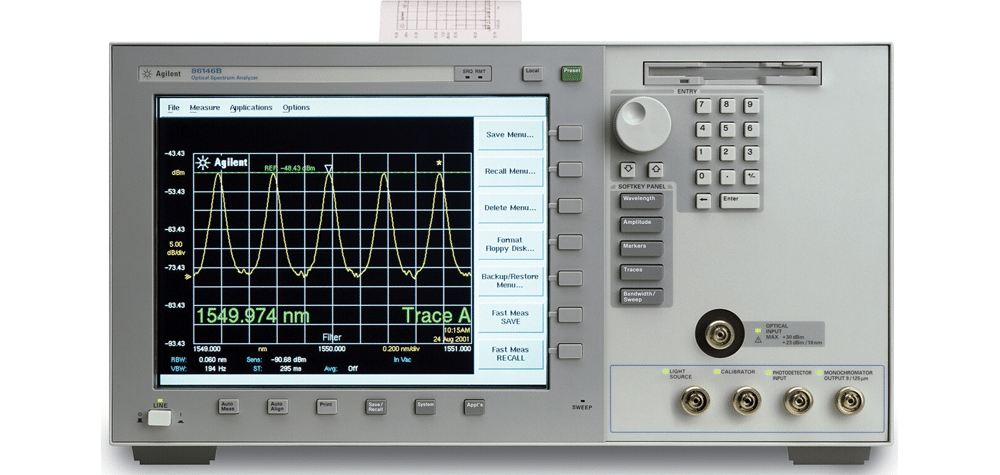Tap keypad digit 5
The image size is (1000, 475).
tap(728, 129)
